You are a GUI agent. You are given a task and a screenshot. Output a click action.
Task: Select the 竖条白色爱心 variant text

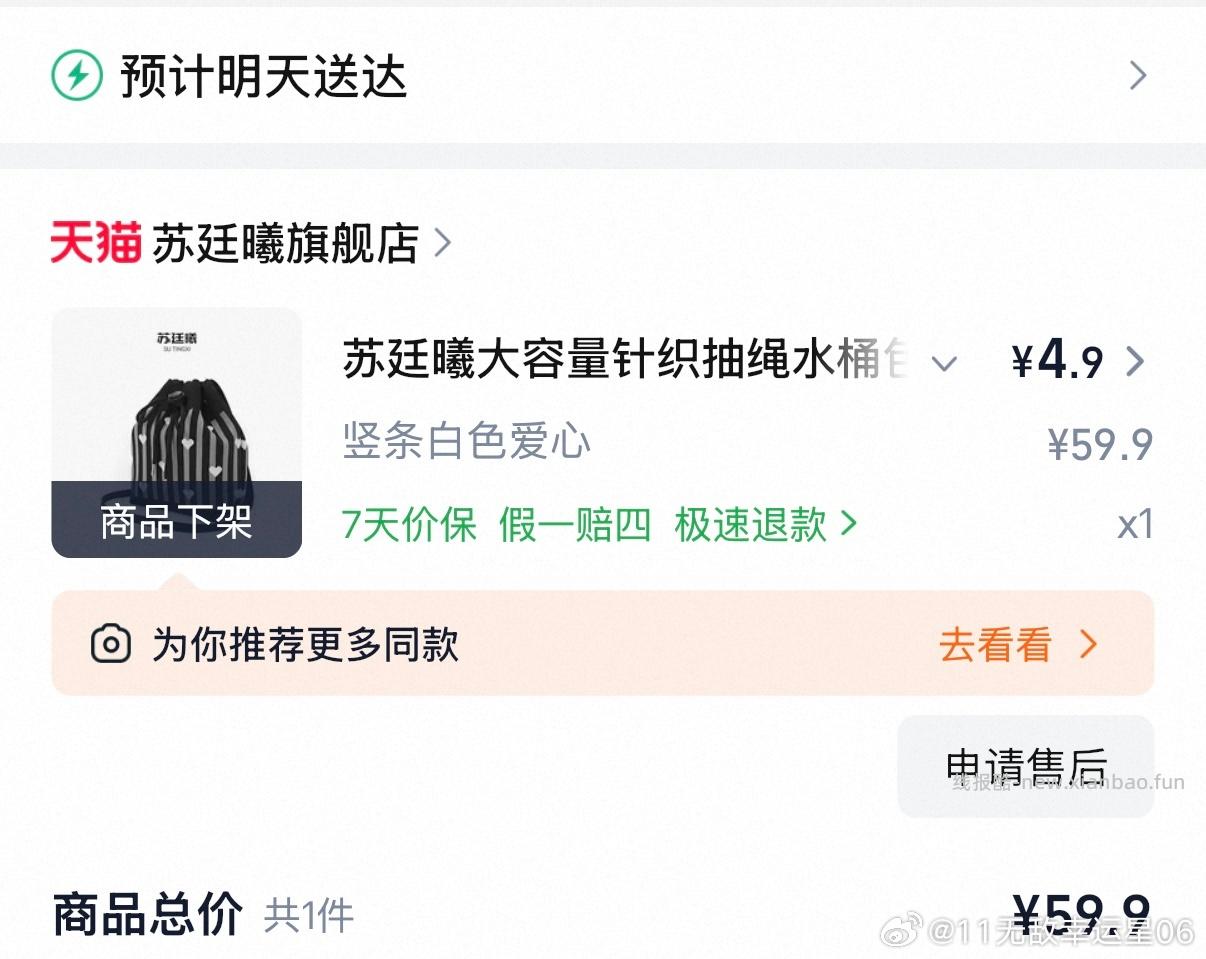pos(465,443)
